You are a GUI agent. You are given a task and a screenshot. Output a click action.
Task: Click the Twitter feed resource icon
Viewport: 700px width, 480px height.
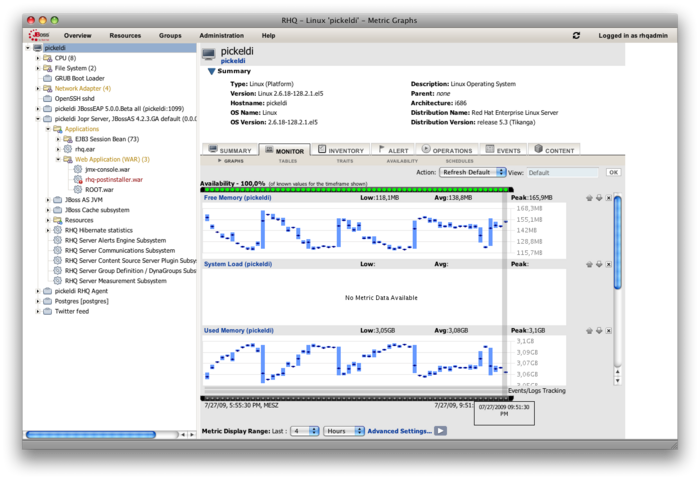click(48, 311)
